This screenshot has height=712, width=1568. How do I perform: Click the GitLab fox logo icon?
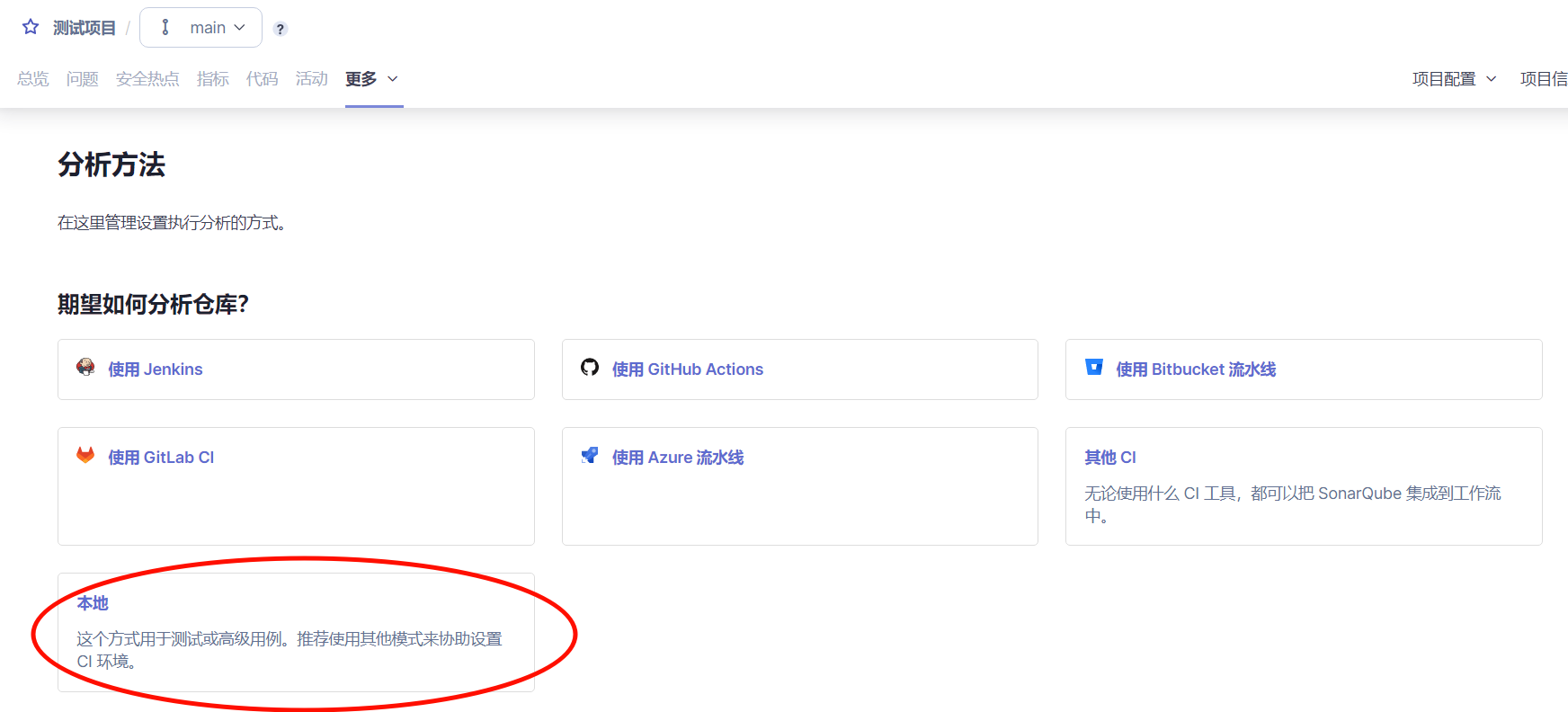tap(85, 455)
